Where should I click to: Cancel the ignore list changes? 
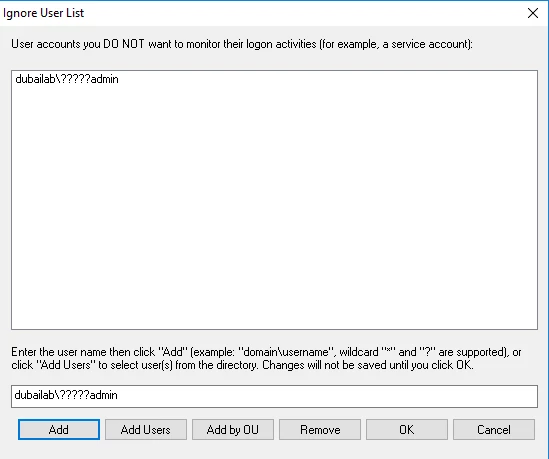(x=494, y=429)
